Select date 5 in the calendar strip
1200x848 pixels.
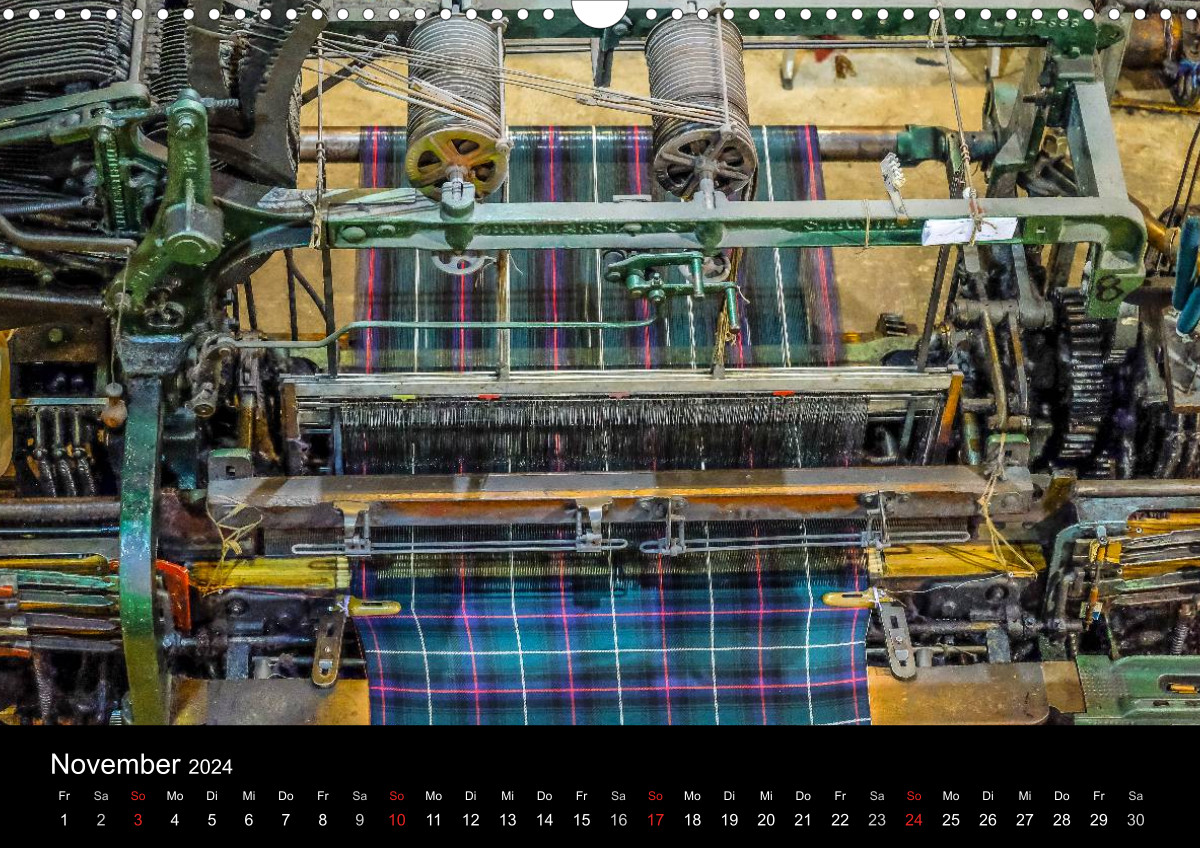click(x=212, y=820)
